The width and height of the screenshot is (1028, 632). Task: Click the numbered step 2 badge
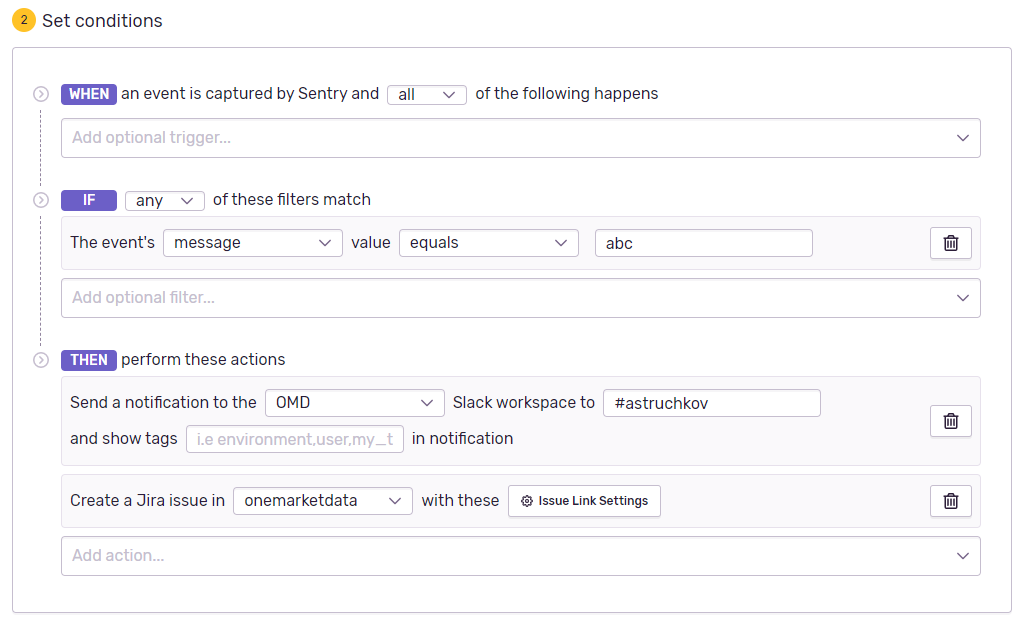[x=24, y=19]
